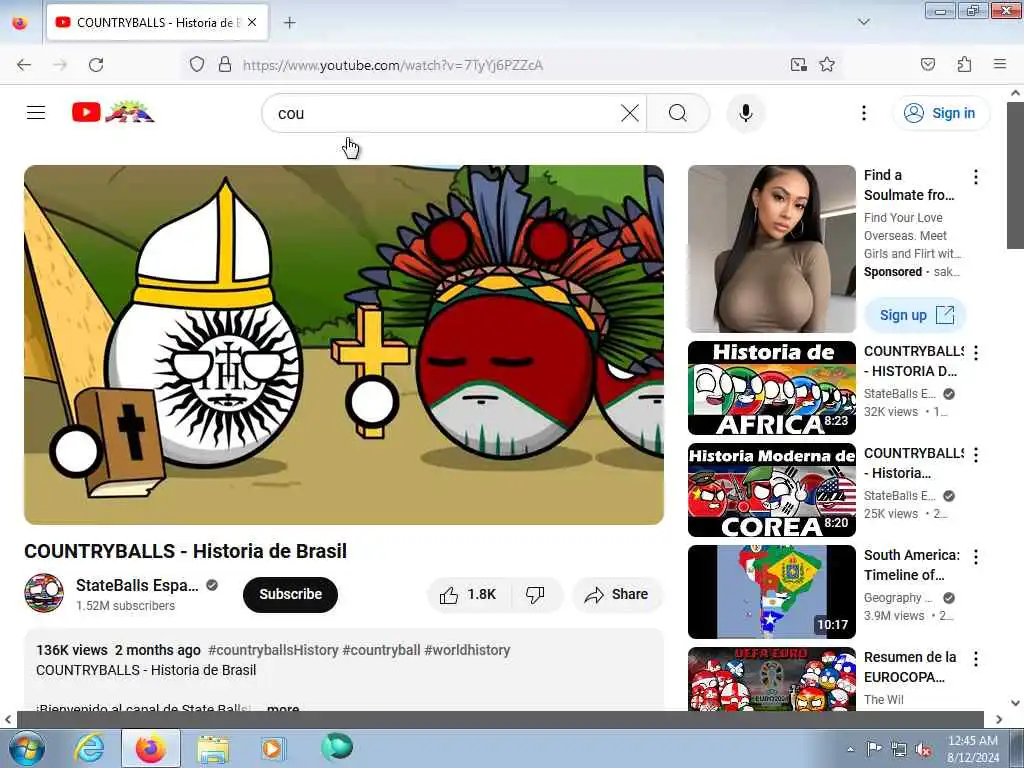
Task: Like the video with thumbs up
Action: pyautogui.click(x=468, y=594)
